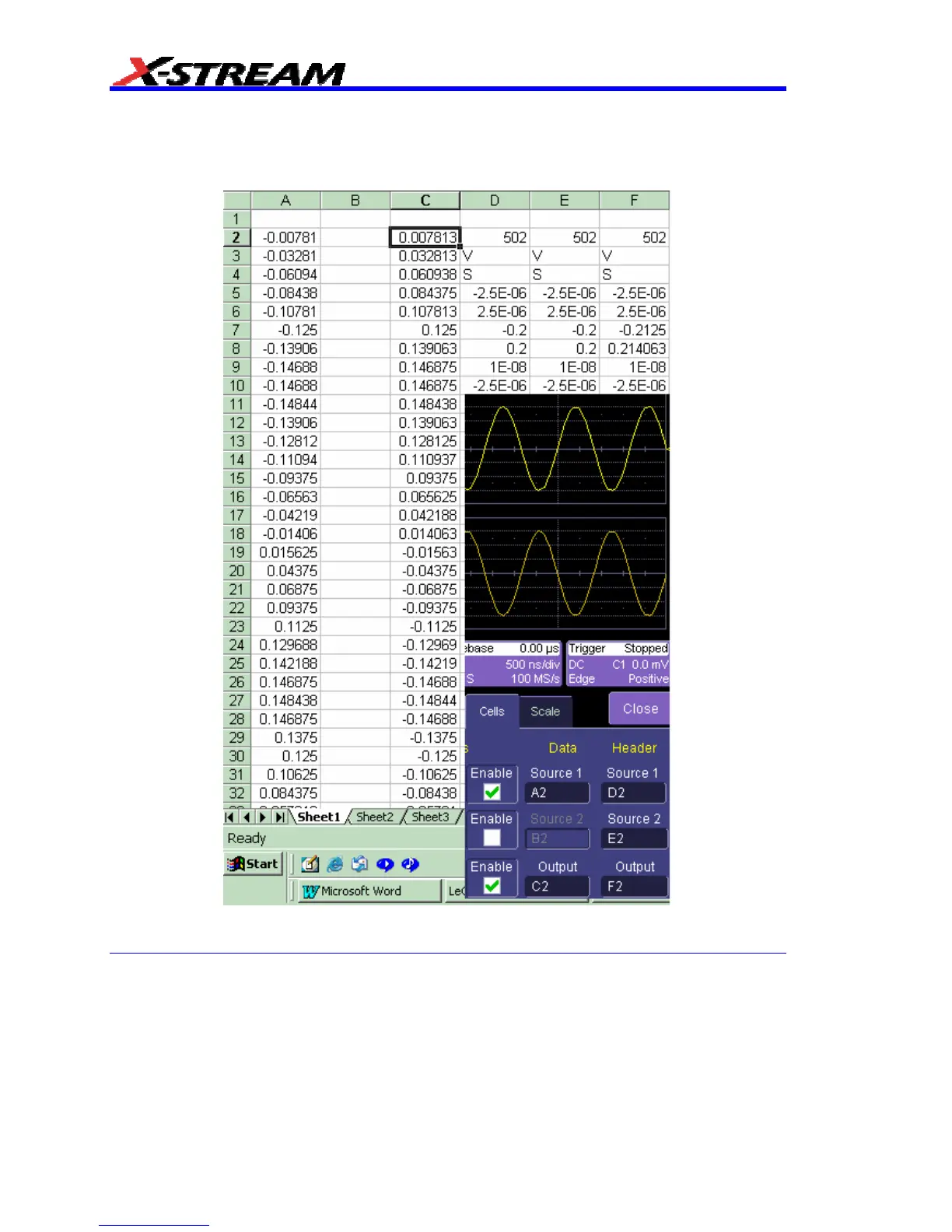Toggle Enable checkbox for Output
This screenshot has width=952, height=1232.
pos(492,885)
